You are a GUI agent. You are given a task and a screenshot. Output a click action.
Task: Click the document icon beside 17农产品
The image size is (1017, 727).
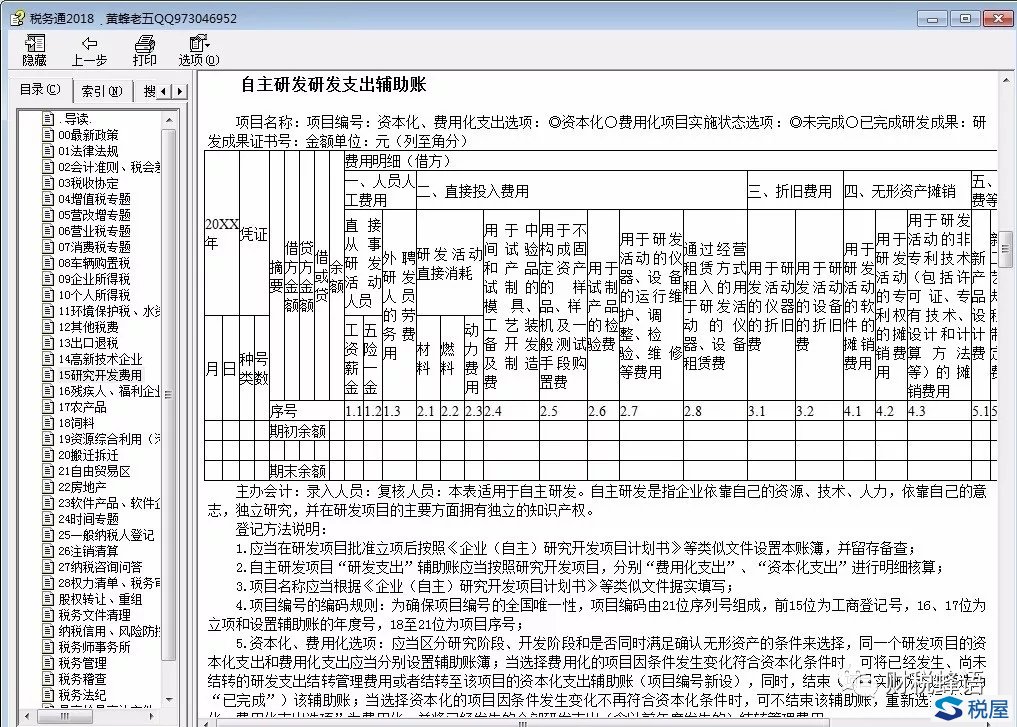48,407
